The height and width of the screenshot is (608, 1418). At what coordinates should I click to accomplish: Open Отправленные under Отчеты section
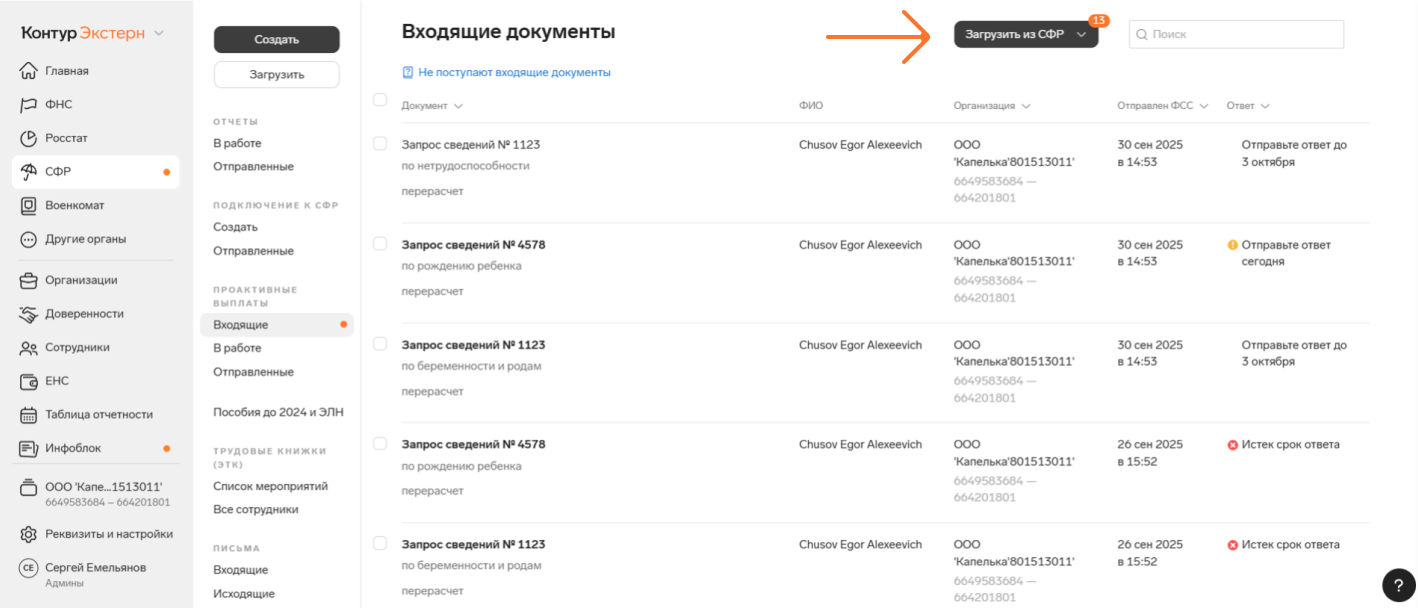click(x=253, y=166)
